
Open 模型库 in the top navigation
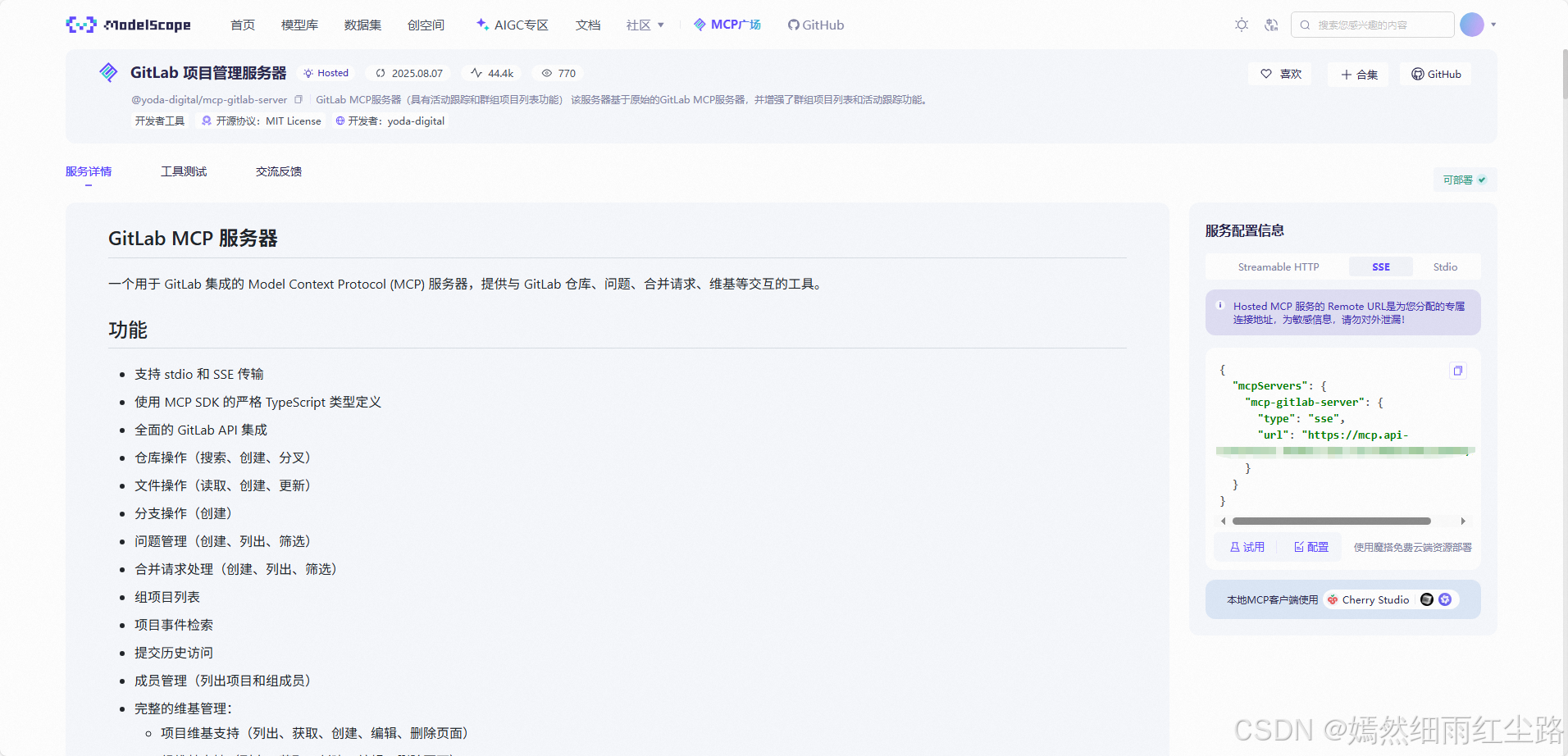(299, 25)
